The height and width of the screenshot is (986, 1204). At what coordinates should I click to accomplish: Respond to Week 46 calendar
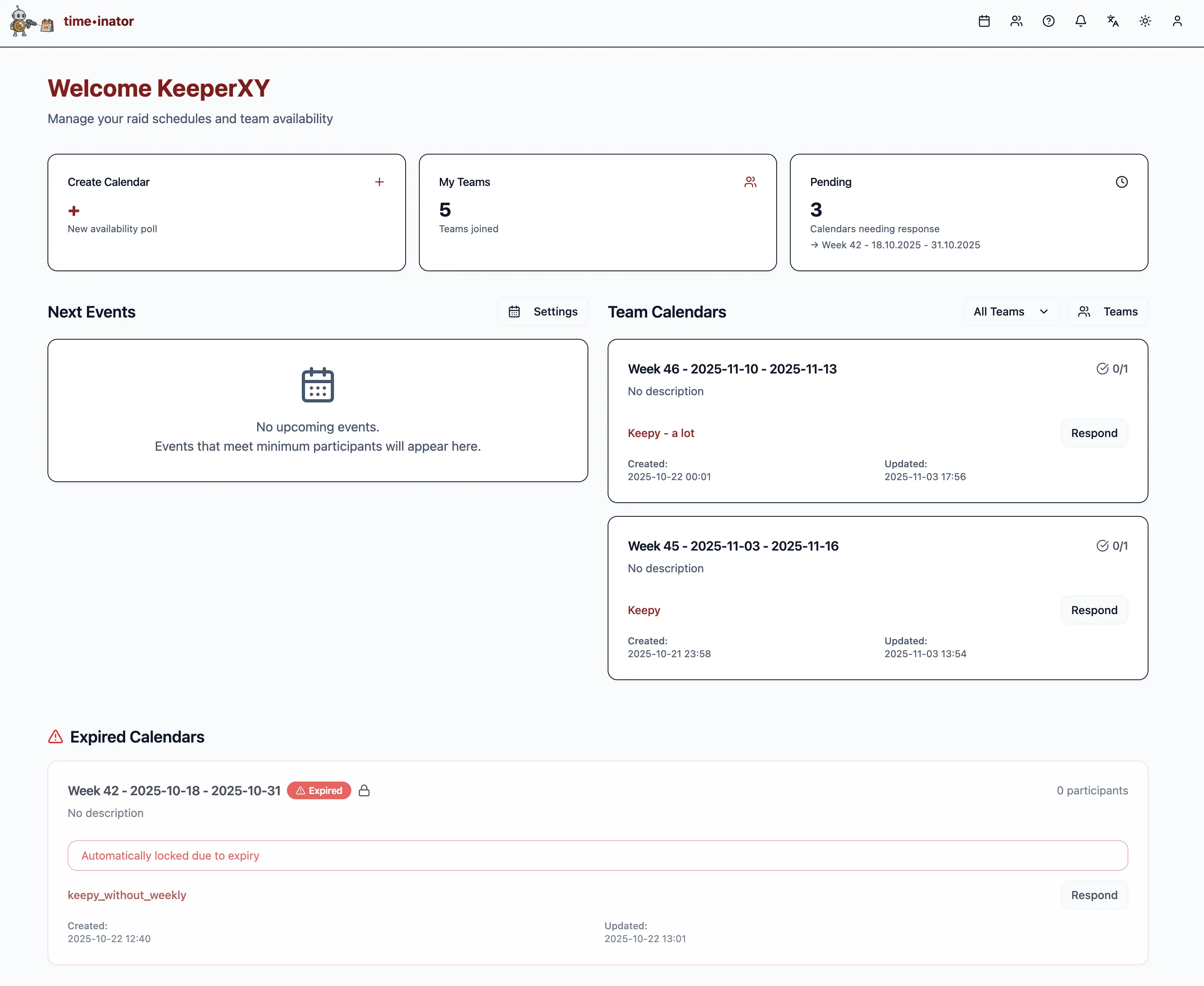1094,433
